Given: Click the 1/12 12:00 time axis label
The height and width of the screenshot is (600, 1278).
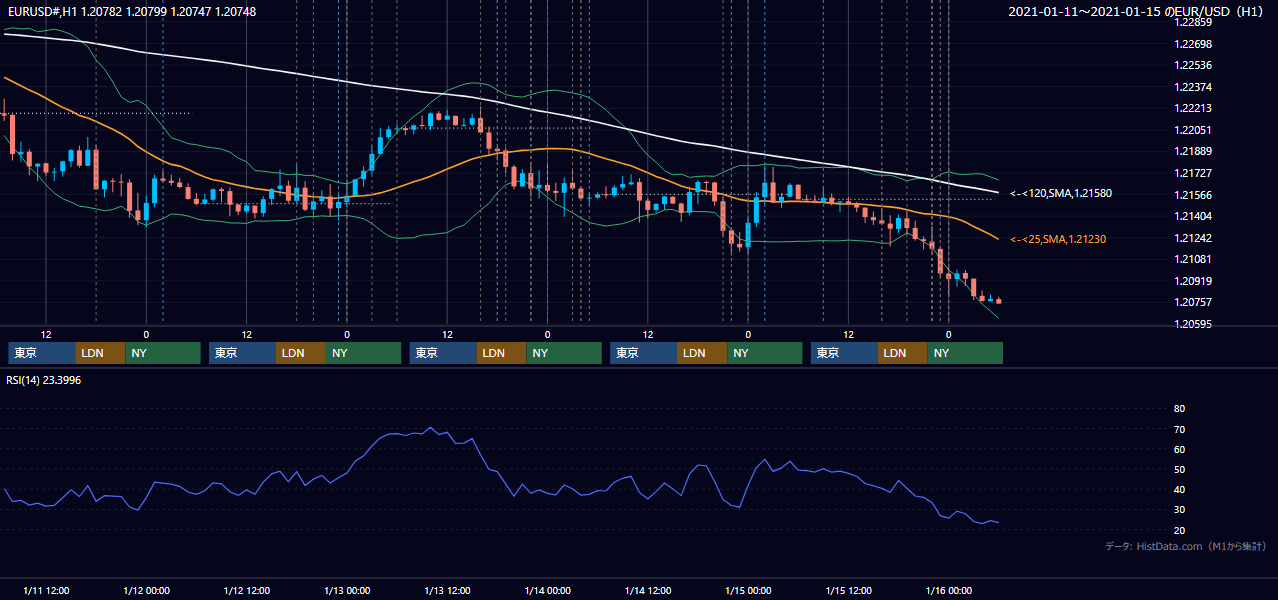Looking at the screenshot, I should point(246,590).
